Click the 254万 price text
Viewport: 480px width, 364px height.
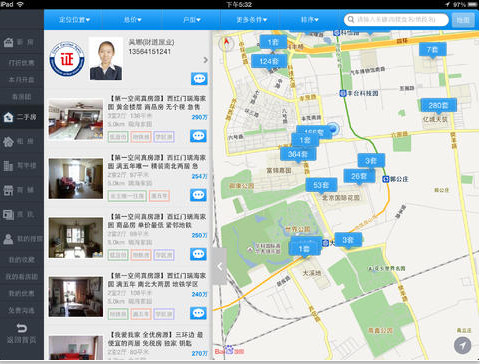tap(199, 176)
